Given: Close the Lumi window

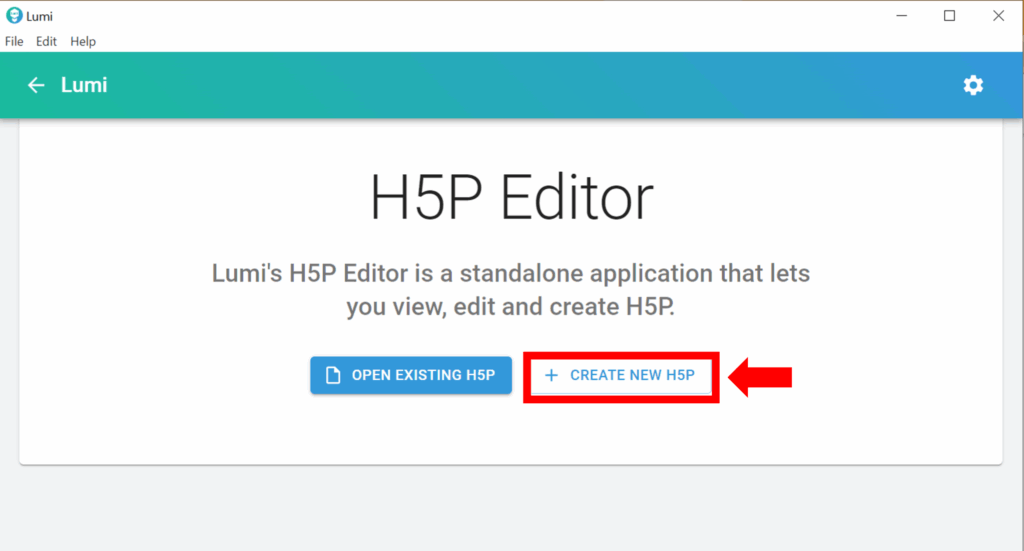Looking at the screenshot, I should (x=997, y=15).
